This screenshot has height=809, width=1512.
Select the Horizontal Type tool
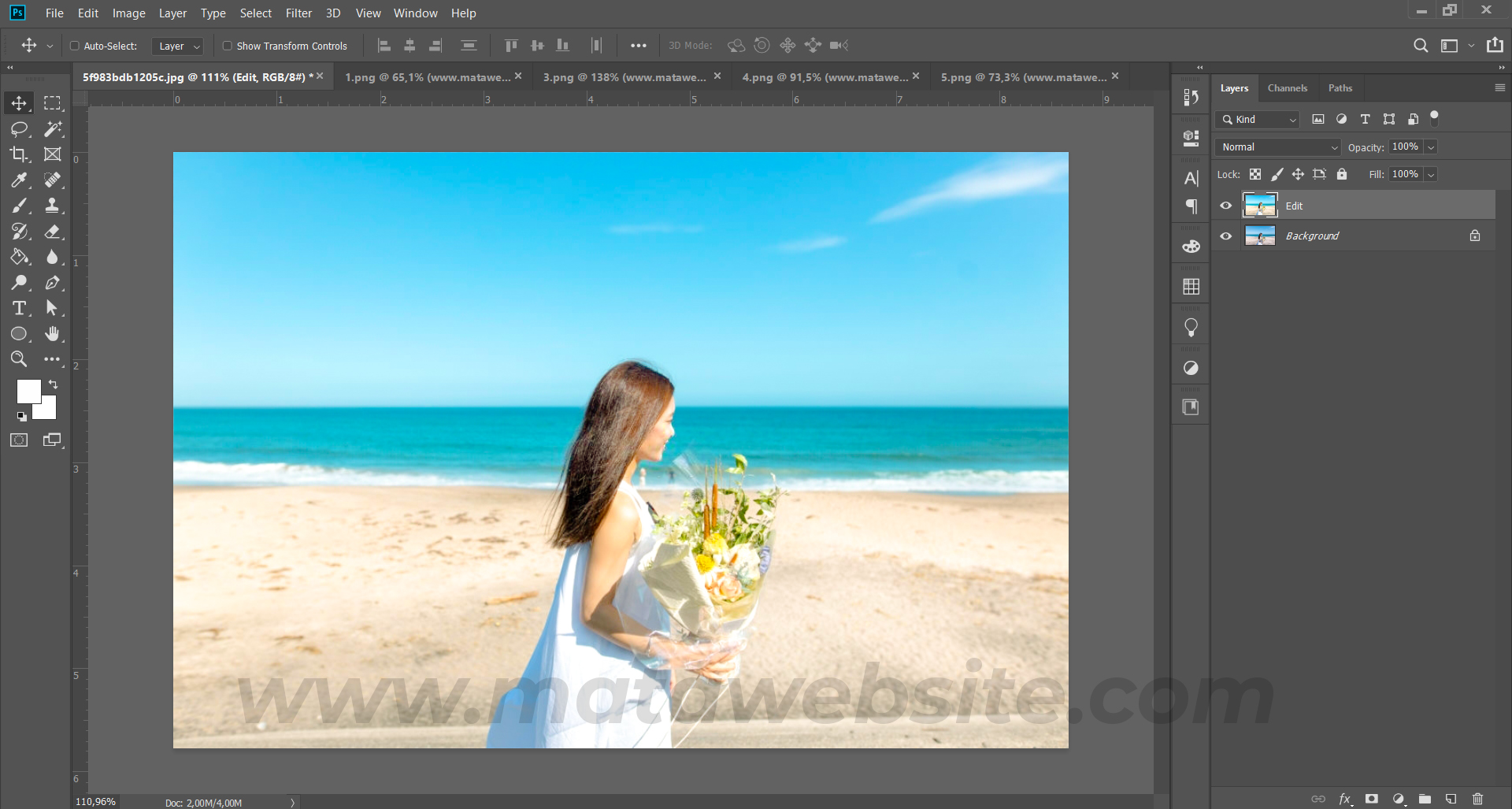coord(19,308)
